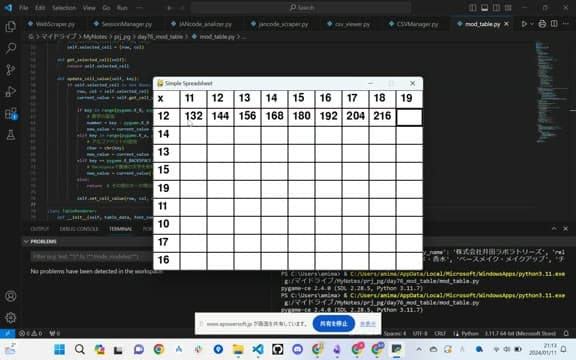Open the View menu
576x360 pixels.
coord(89,8)
